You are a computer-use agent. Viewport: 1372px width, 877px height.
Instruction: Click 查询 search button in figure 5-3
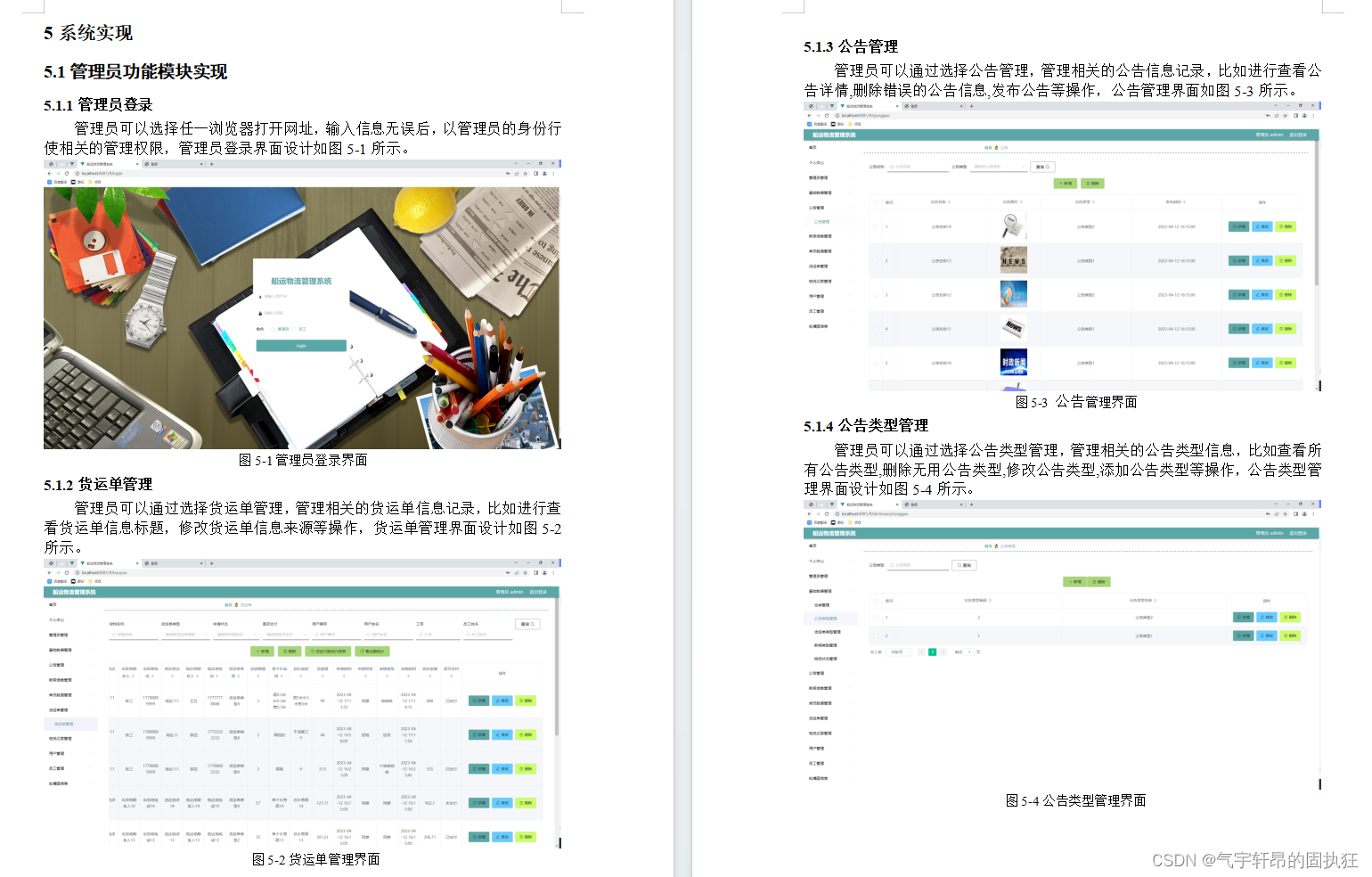click(x=1042, y=167)
